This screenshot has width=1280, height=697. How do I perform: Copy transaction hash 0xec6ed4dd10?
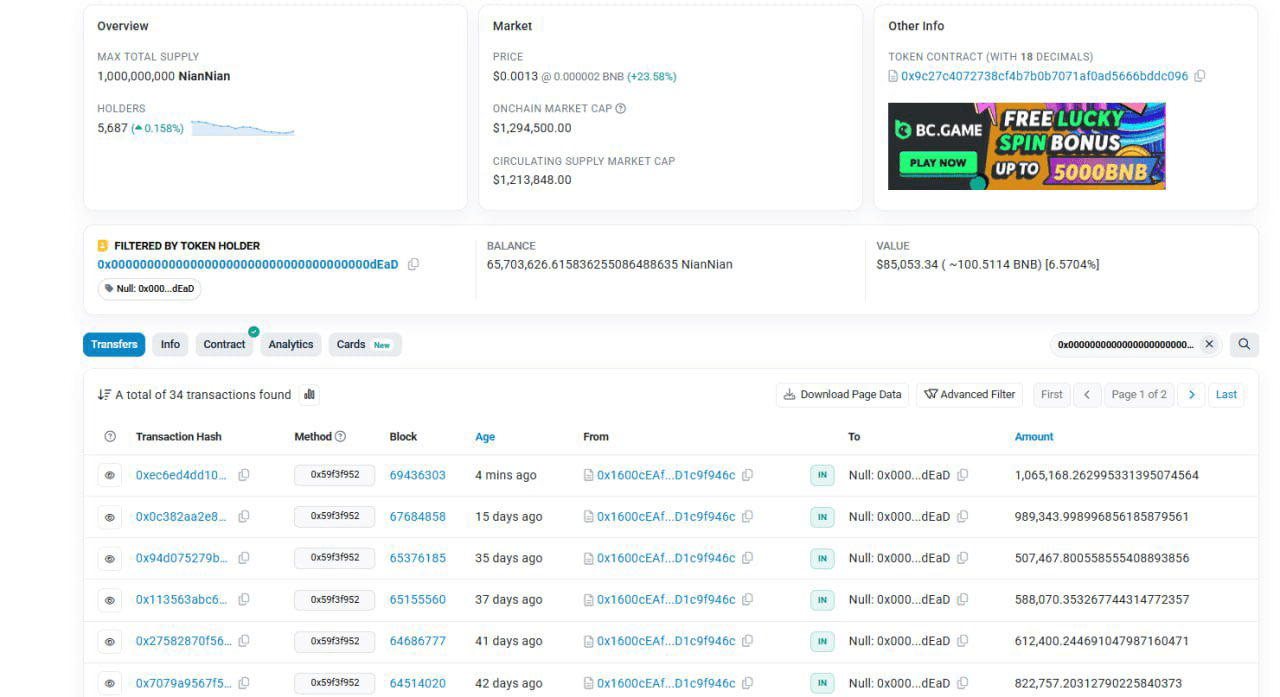point(244,475)
